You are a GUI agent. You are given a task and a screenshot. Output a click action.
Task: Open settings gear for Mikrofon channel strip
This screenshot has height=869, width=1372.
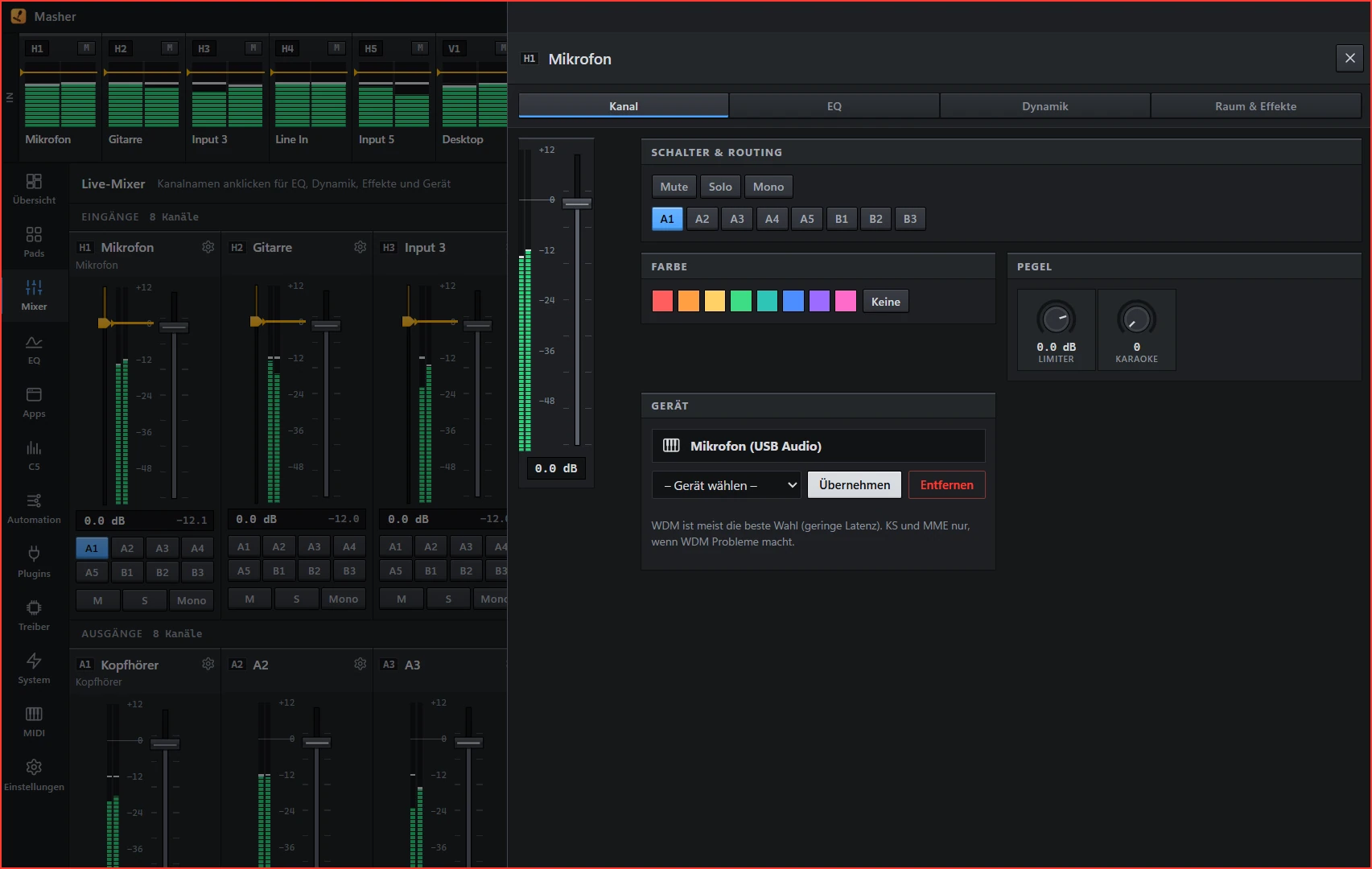pos(208,247)
